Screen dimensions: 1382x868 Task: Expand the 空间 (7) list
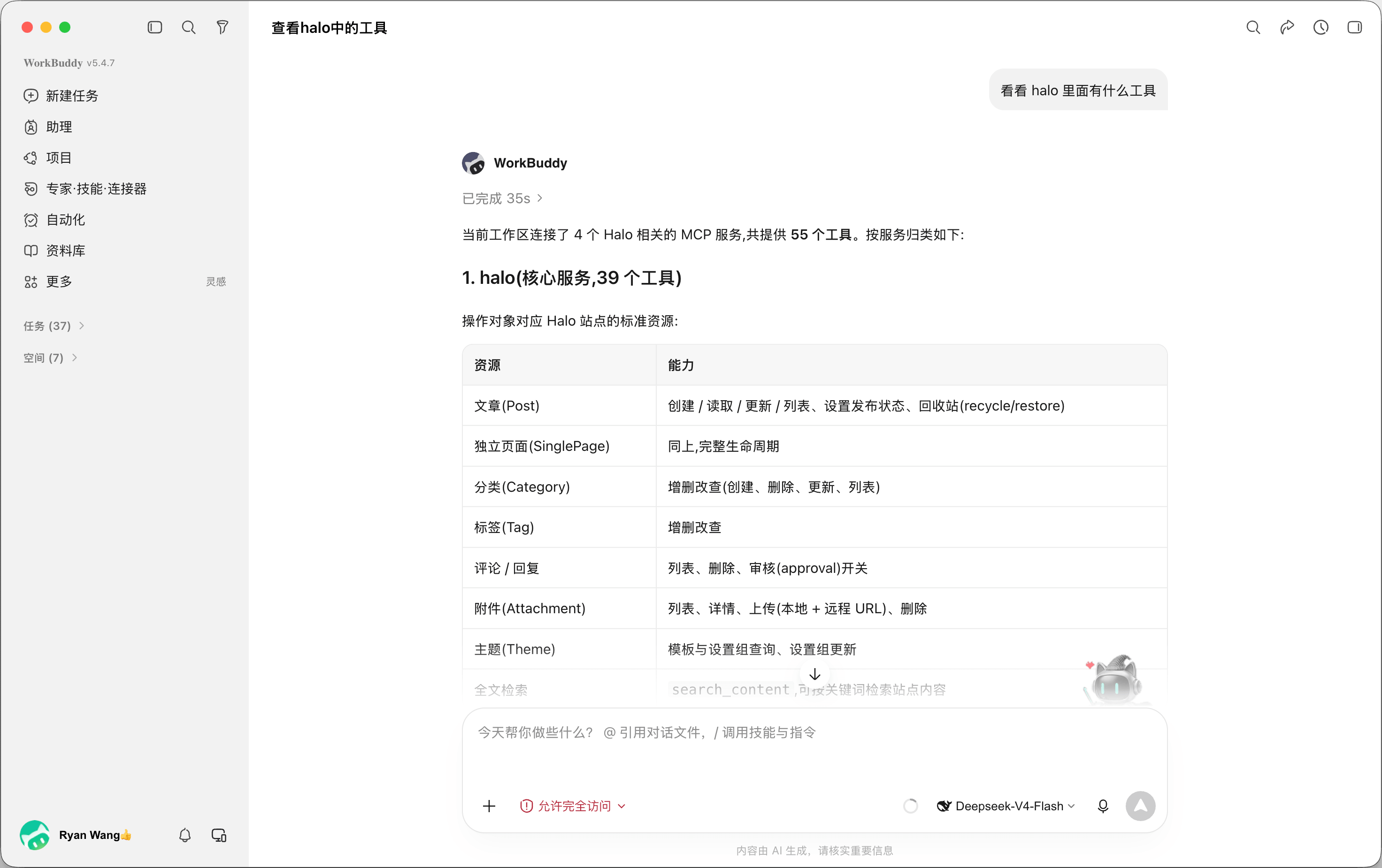[x=50, y=358]
